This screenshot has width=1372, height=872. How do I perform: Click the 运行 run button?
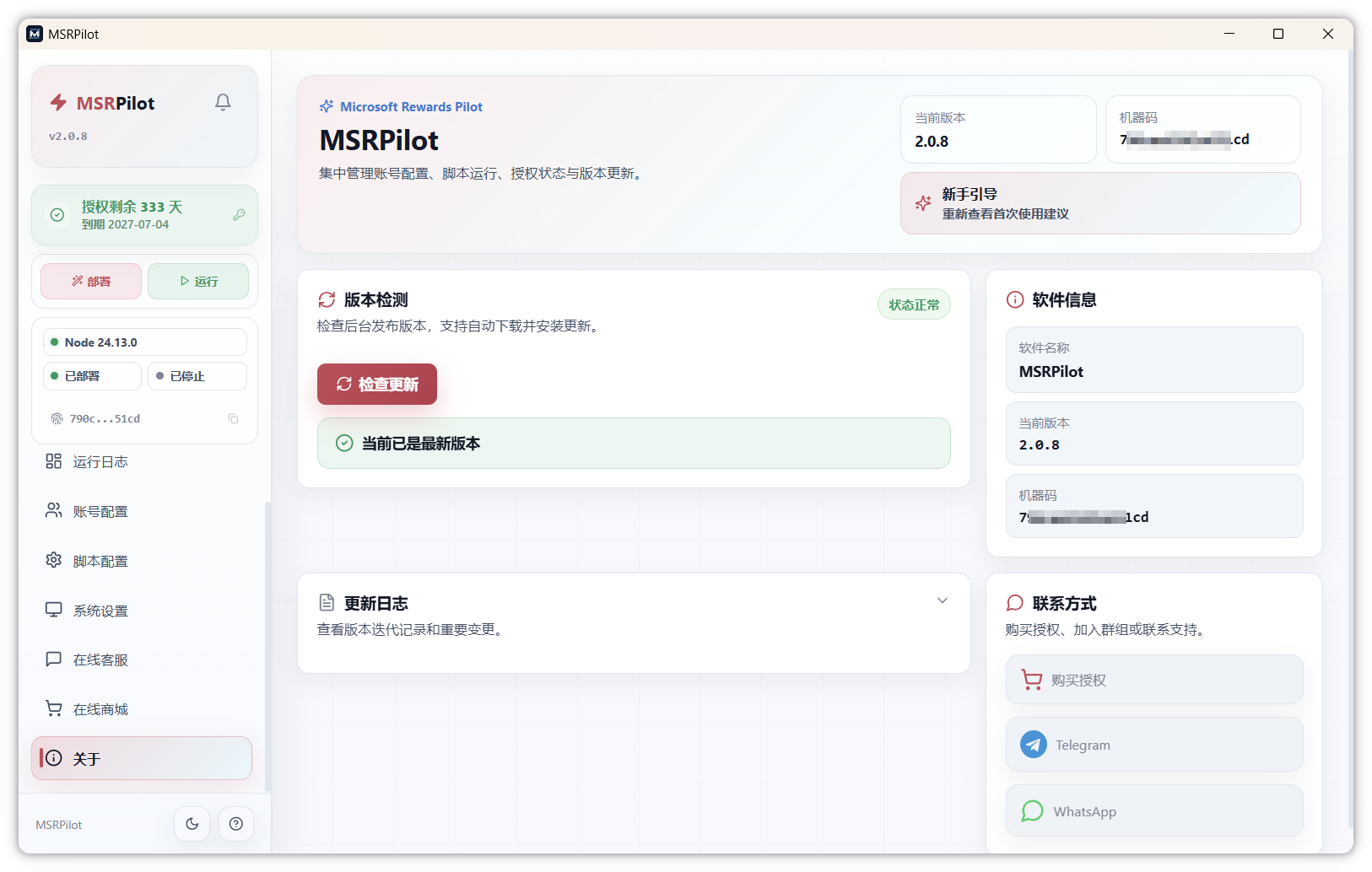[198, 281]
